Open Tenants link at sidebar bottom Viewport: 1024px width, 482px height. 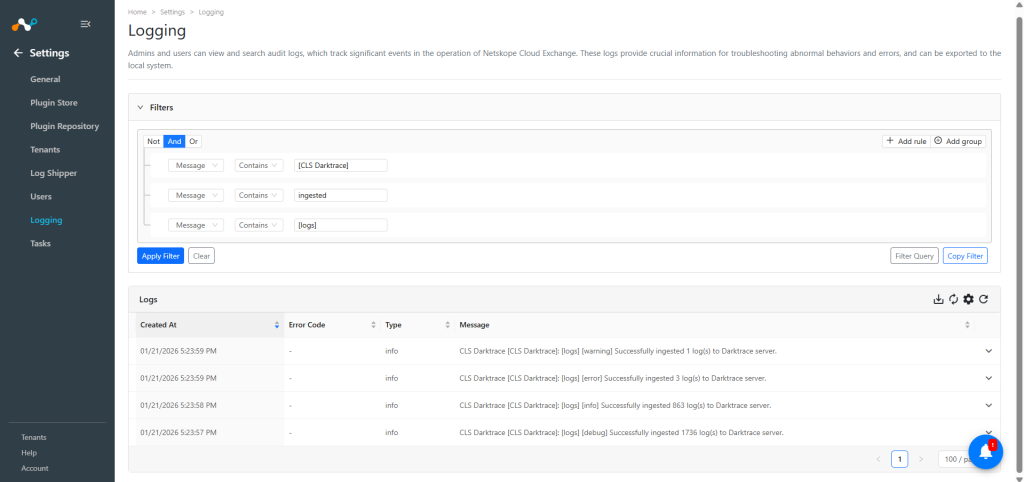tap(34, 438)
